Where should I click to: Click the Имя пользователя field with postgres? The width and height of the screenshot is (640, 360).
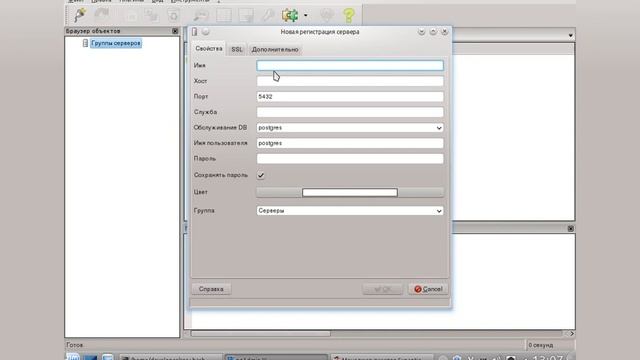[350, 143]
